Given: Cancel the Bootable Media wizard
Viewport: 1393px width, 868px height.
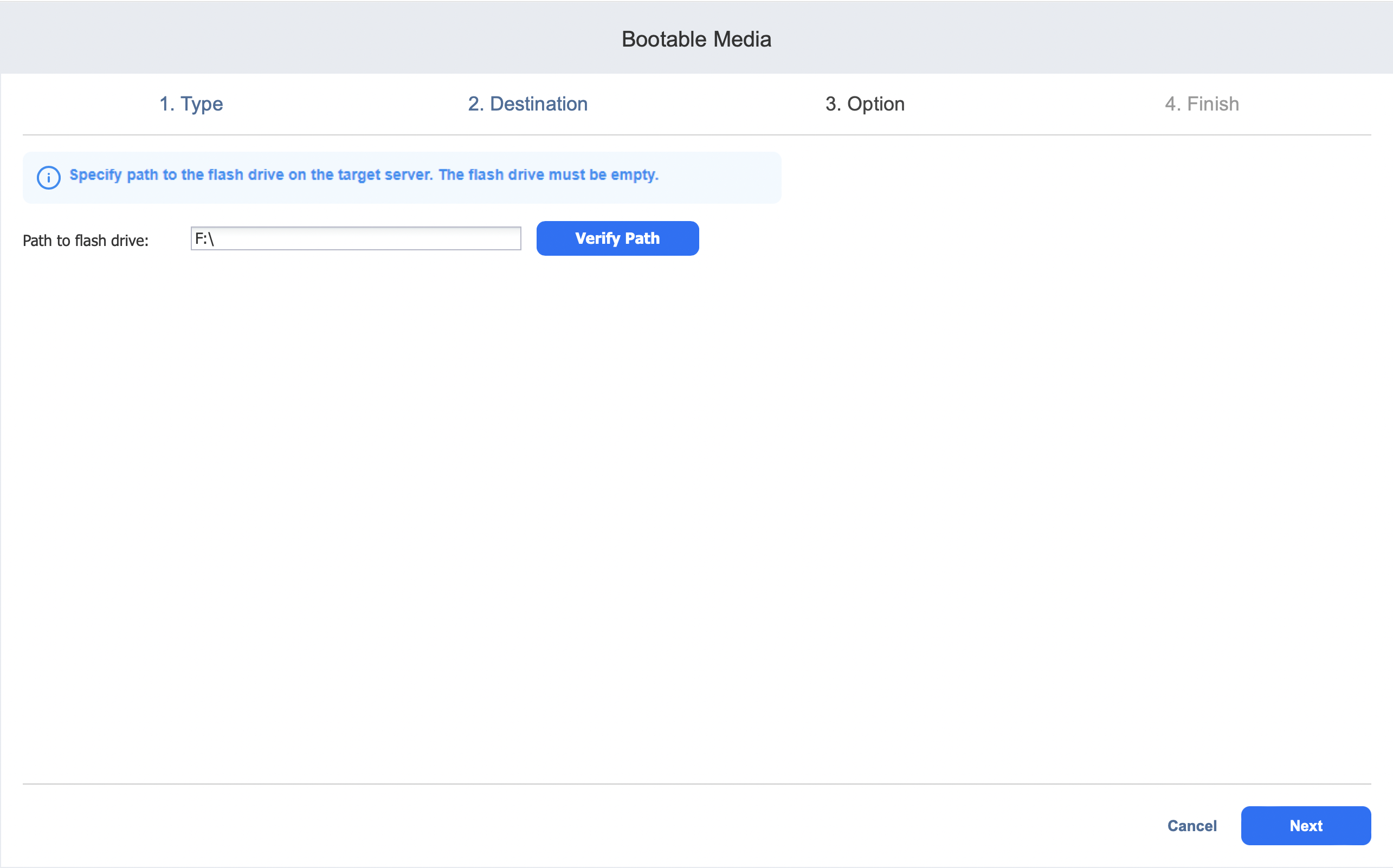Looking at the screenshot, I should [x=1191, y=826].
